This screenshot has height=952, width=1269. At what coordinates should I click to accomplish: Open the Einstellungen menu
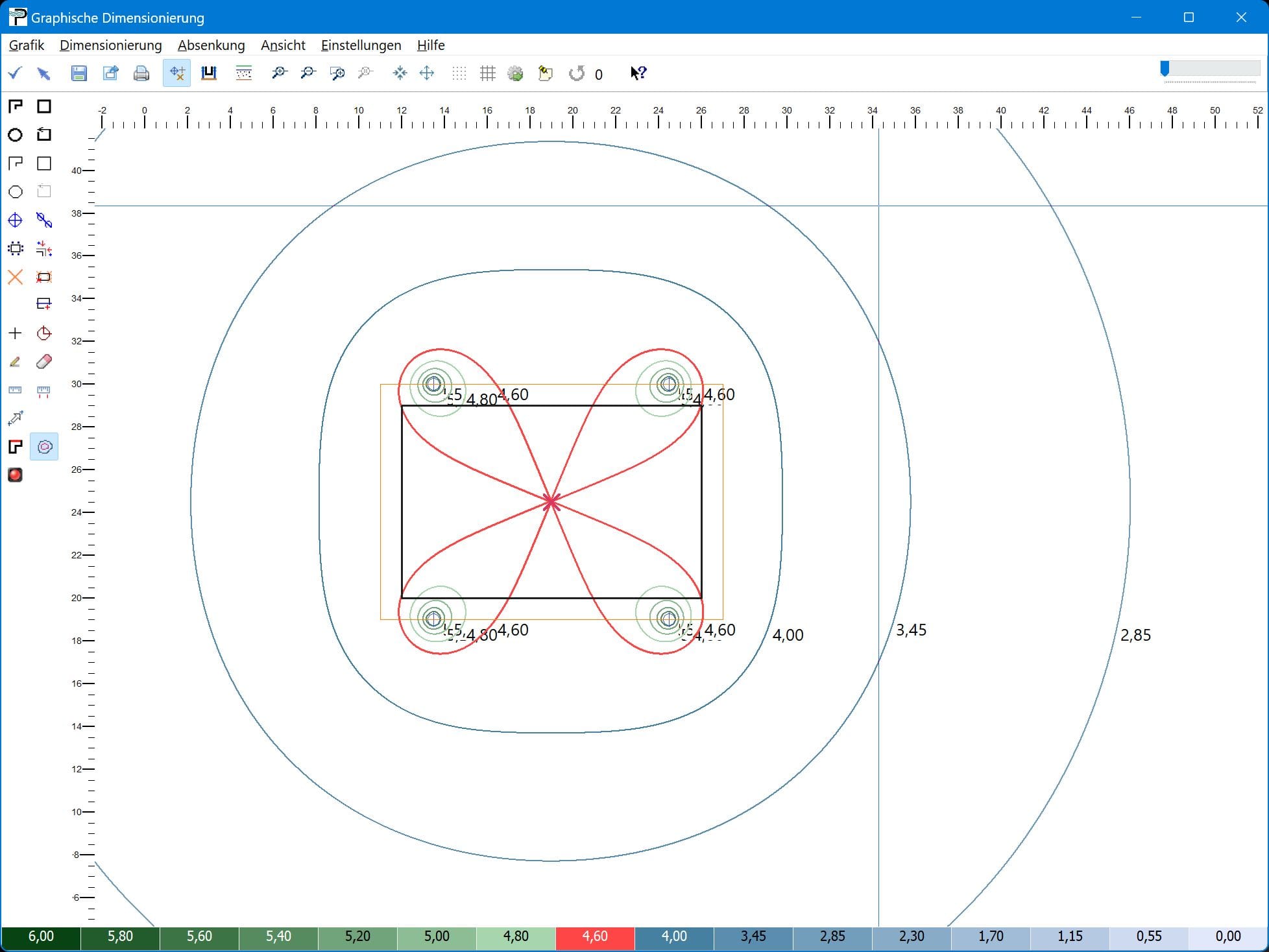pos(361,45)
